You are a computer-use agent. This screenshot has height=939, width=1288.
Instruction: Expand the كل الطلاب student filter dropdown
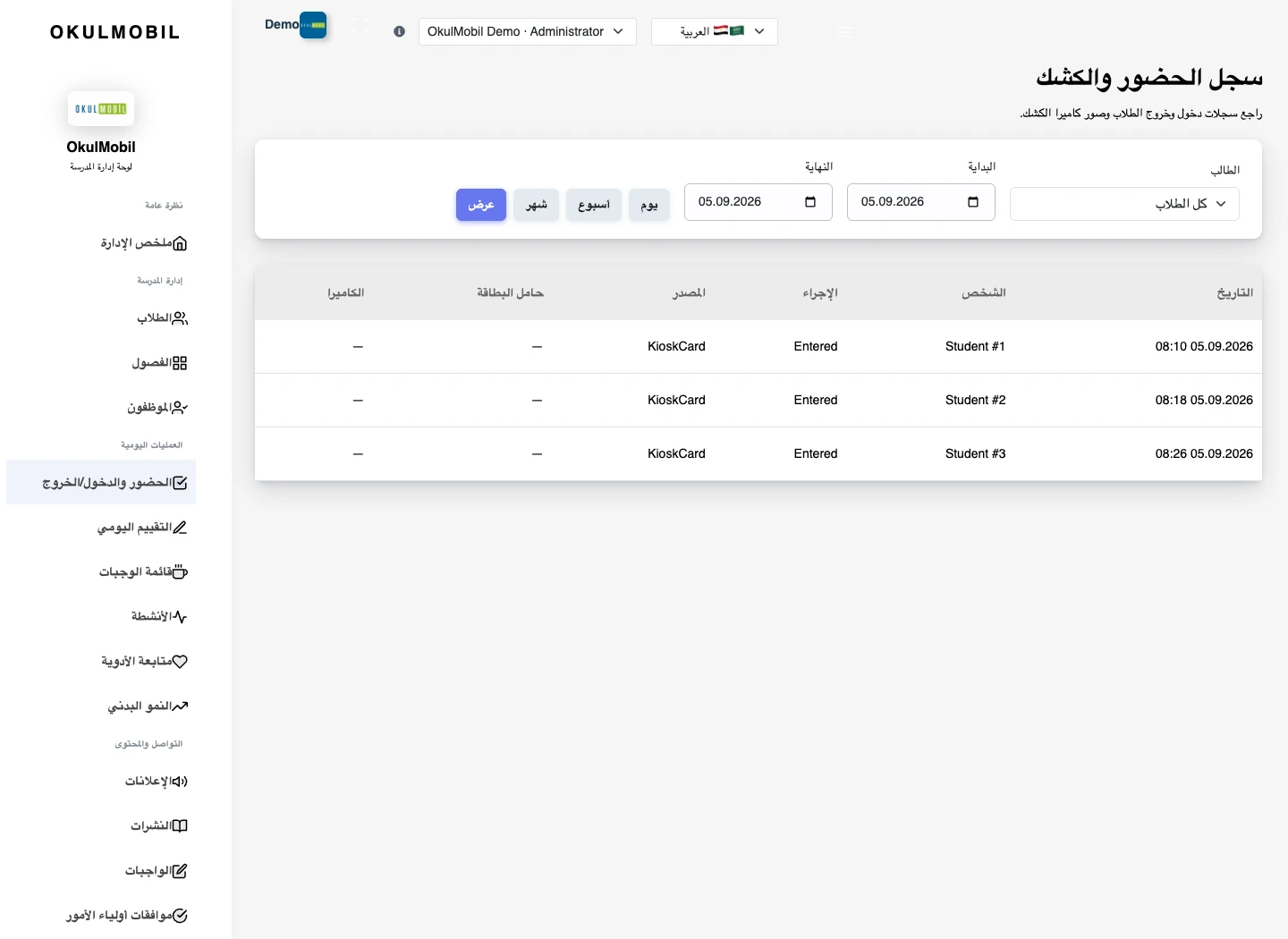pyautogui.click(x=1124, y=204)
